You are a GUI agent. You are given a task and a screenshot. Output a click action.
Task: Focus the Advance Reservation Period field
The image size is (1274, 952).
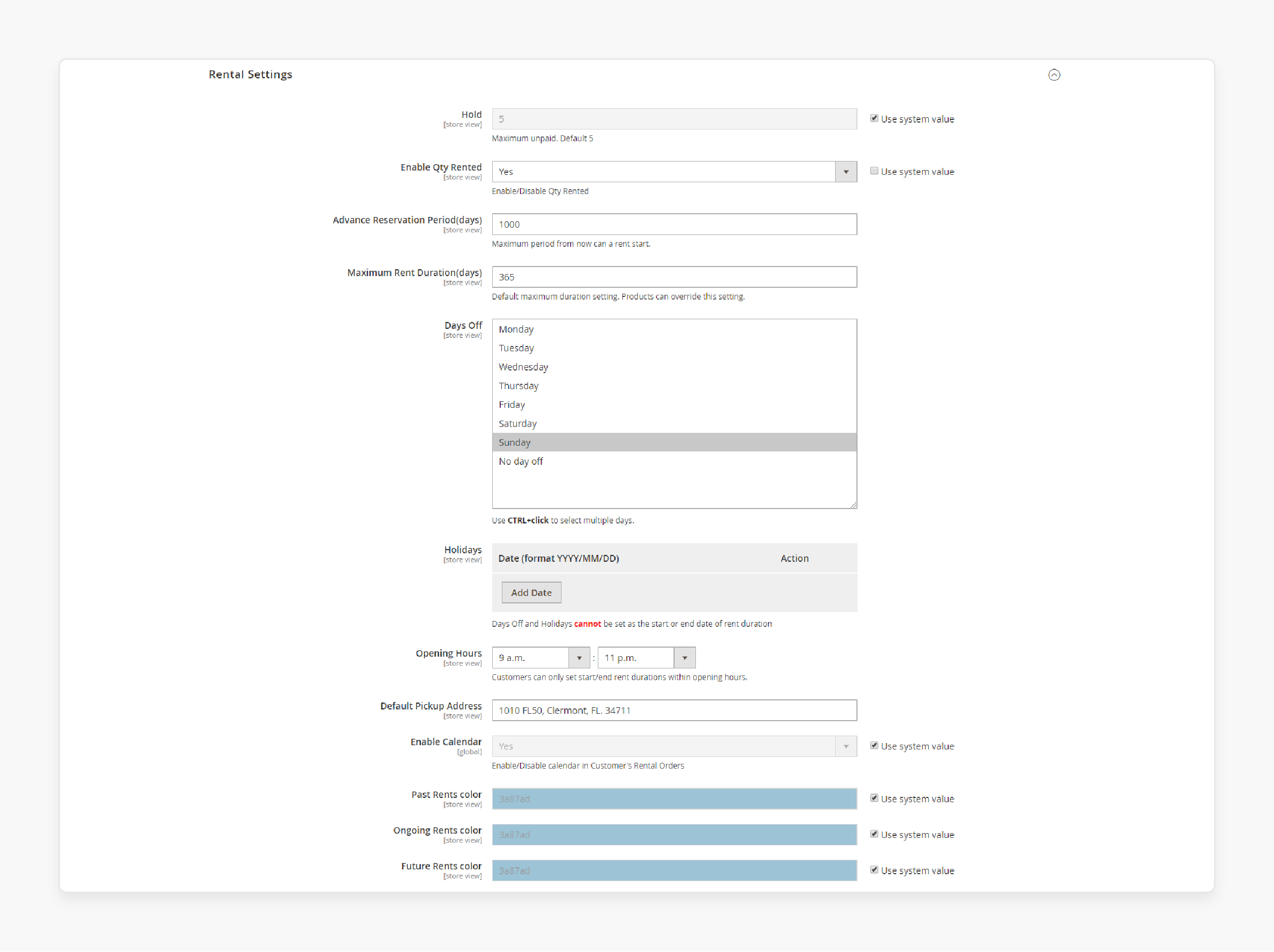click(x=674, y=224)
